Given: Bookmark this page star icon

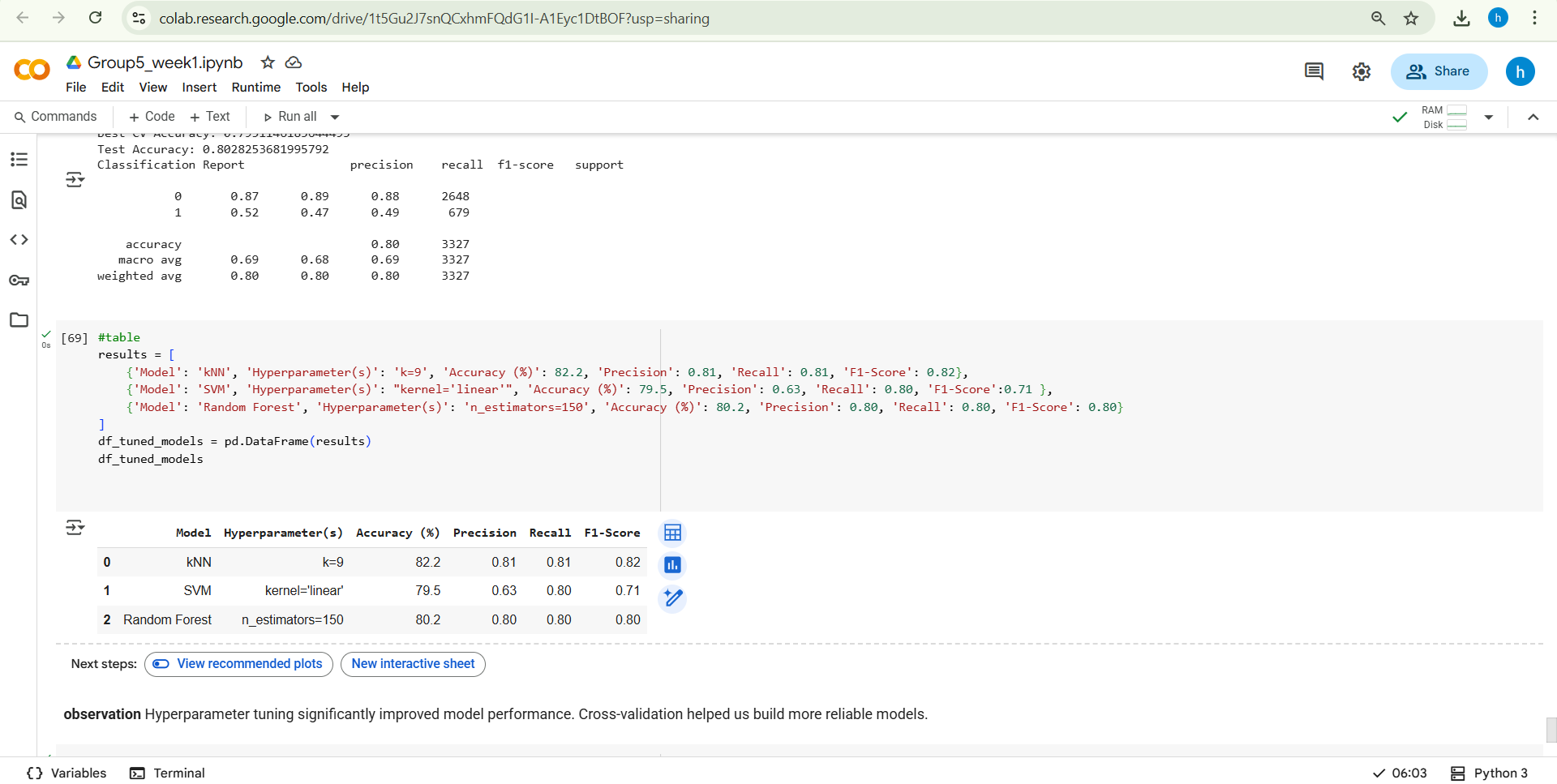Looking at the screenshot, I should click(1411, 18).
